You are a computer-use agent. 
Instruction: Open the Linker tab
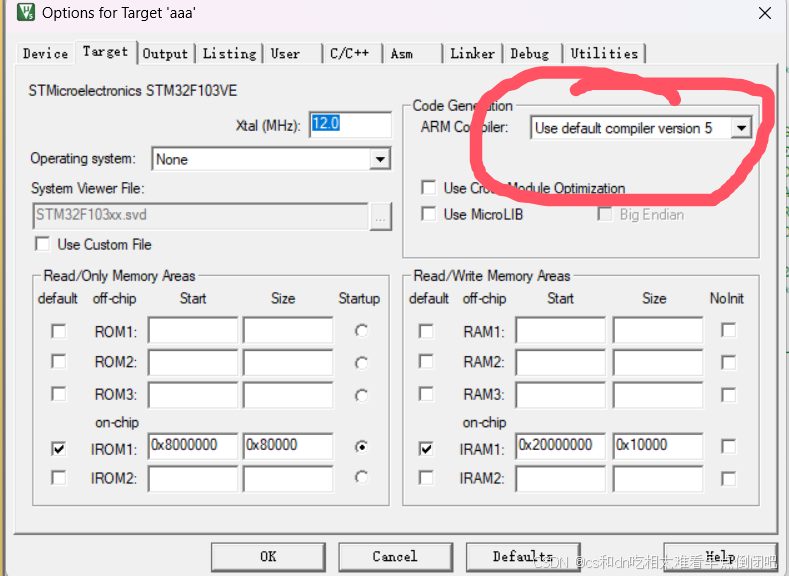472,53
